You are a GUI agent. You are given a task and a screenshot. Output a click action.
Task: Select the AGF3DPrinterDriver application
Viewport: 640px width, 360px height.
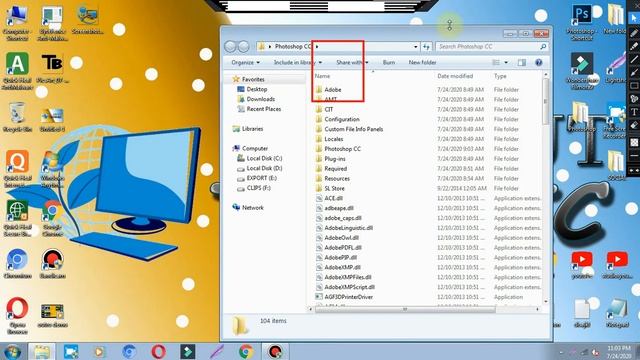tap(349, 297)
